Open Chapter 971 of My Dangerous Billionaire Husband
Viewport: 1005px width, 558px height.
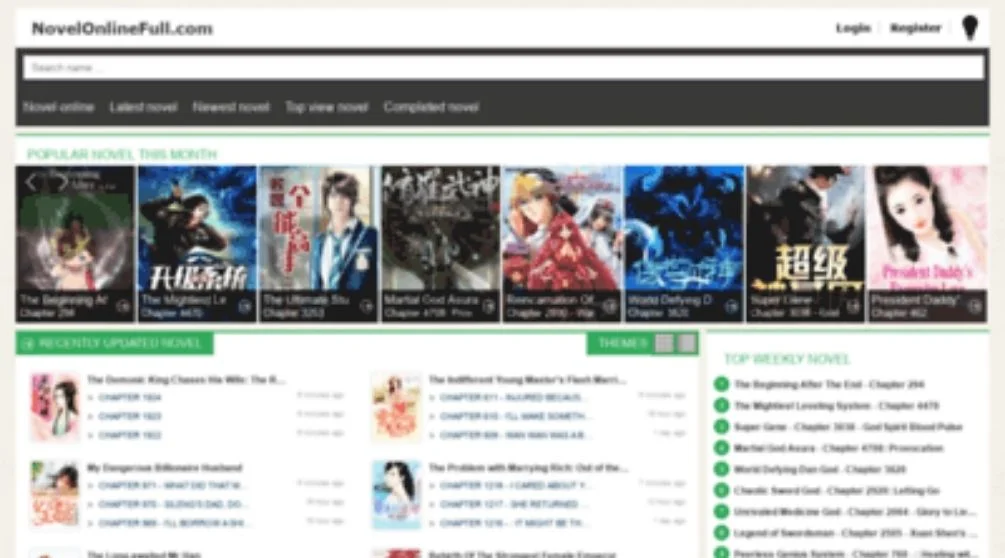(x=171, y=486)
